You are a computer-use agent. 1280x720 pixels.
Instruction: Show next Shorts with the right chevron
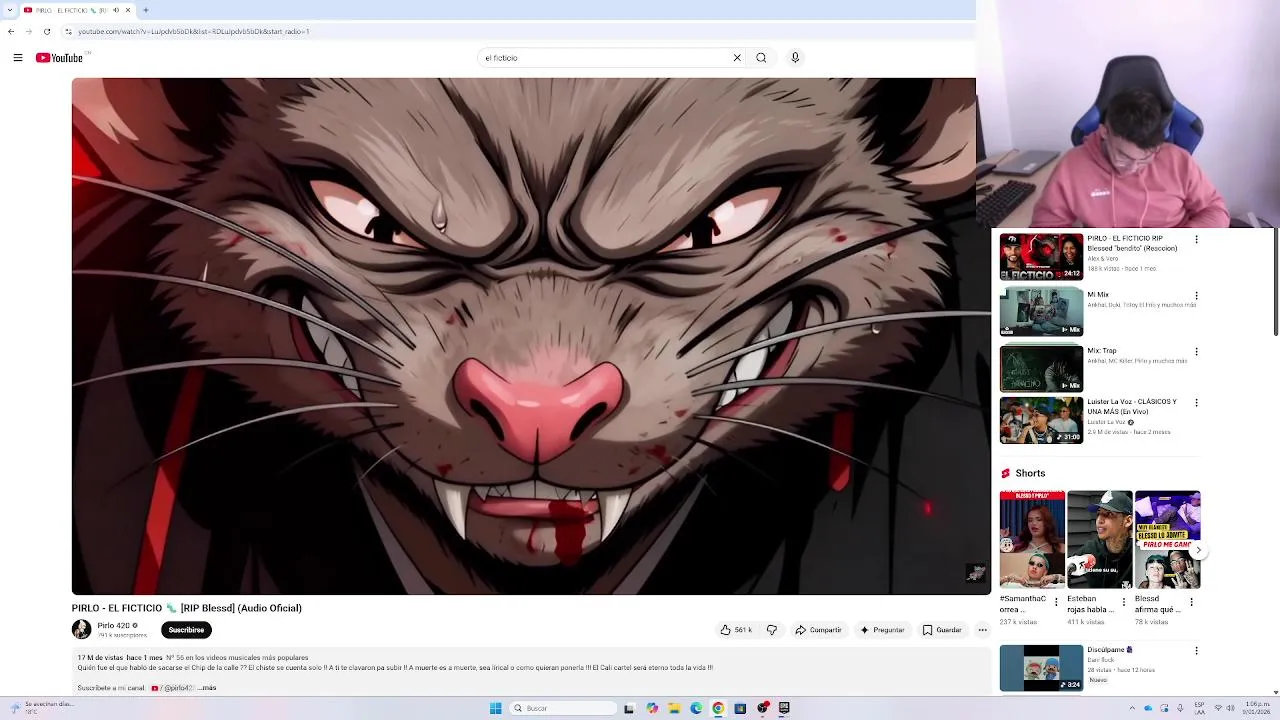(x=1198, y=550)
